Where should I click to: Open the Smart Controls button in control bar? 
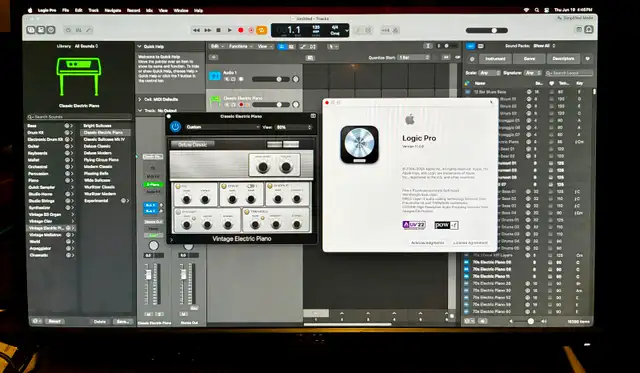tap(68, 30)
